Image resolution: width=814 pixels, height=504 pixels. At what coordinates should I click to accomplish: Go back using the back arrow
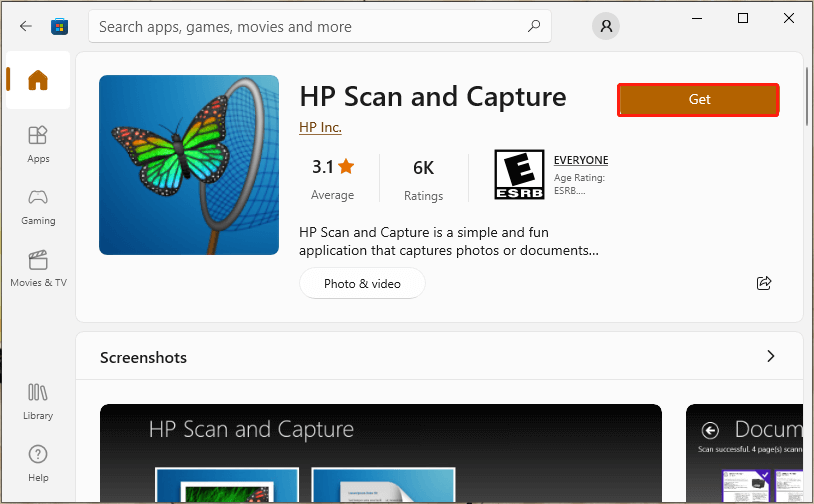pos(25,26)
